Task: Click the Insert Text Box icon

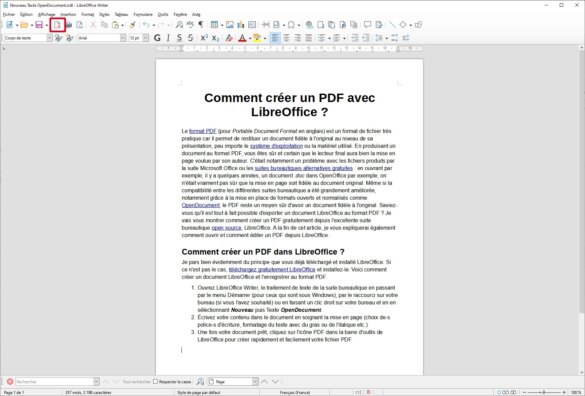Action: click(x=252, y=25)
